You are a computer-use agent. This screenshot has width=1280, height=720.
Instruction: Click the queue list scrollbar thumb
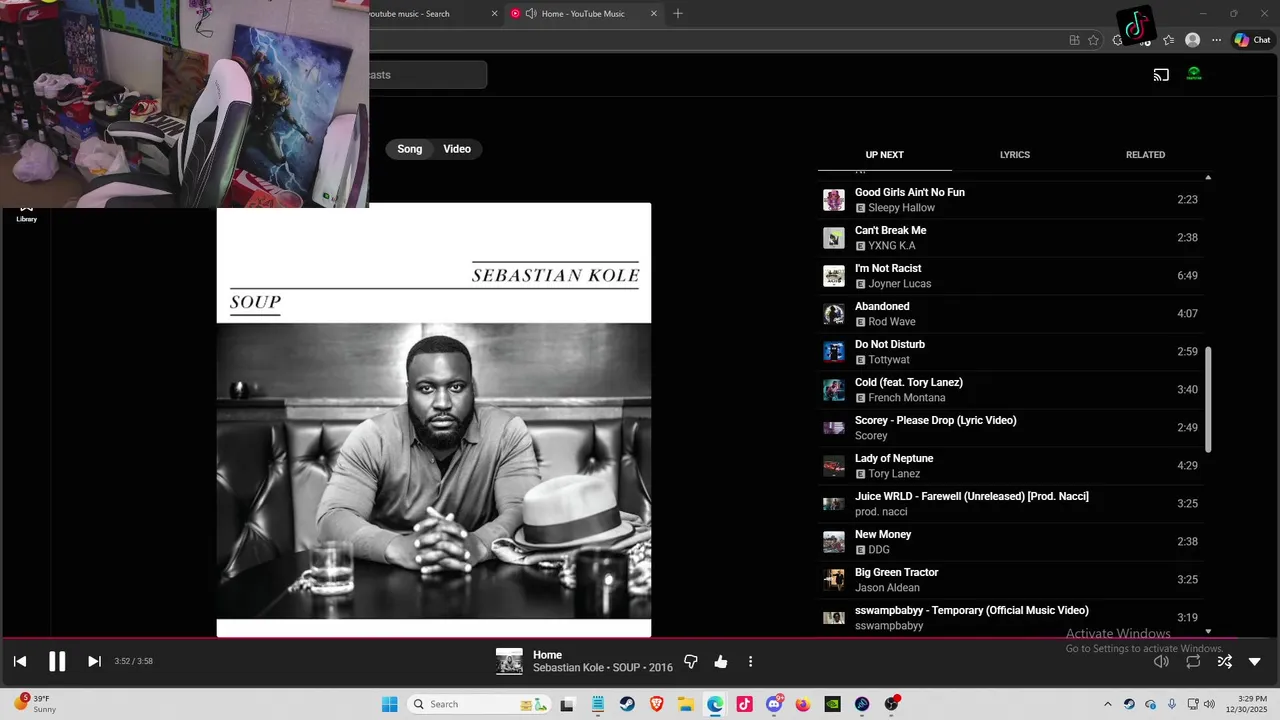1208,399
